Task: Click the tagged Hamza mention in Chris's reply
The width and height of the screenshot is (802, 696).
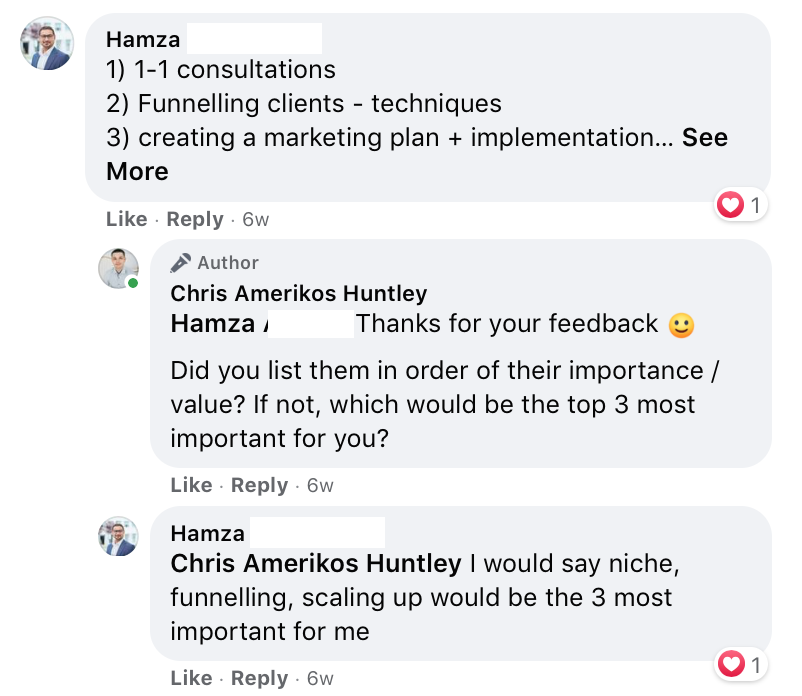Action: click(215, 324)
